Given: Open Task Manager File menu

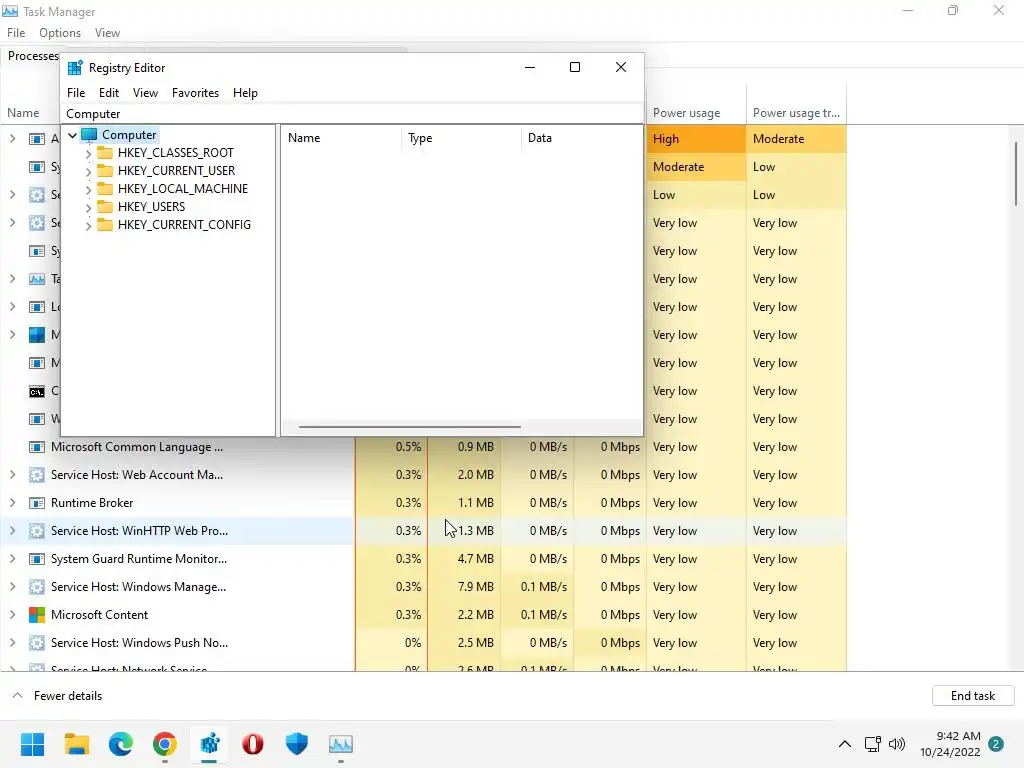Looking at the screenshot, I should point(16,33).
